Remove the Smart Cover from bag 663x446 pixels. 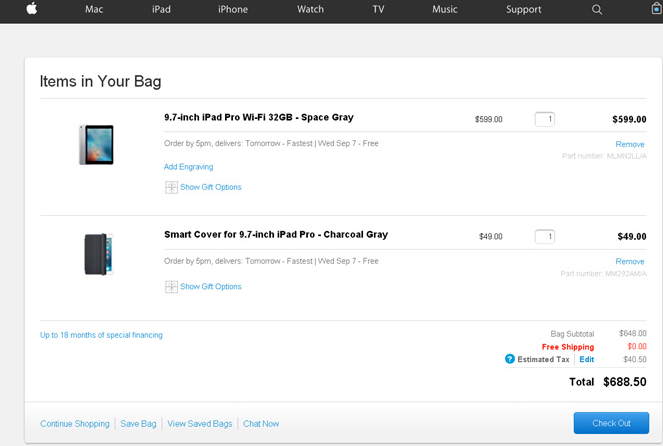tap(630, 261)
